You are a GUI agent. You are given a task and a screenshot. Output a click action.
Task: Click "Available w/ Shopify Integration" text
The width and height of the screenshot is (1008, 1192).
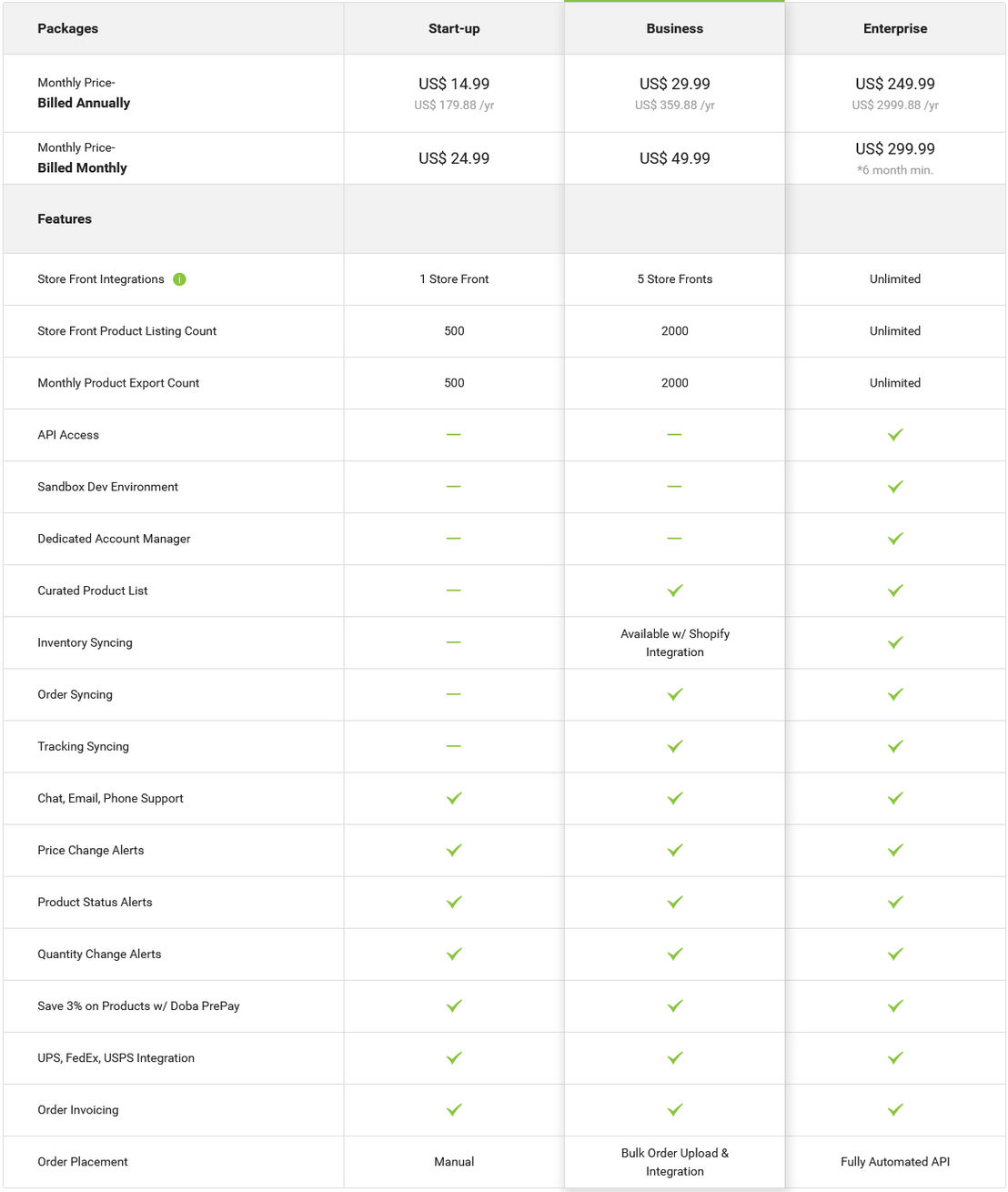[x=675, y=642]
